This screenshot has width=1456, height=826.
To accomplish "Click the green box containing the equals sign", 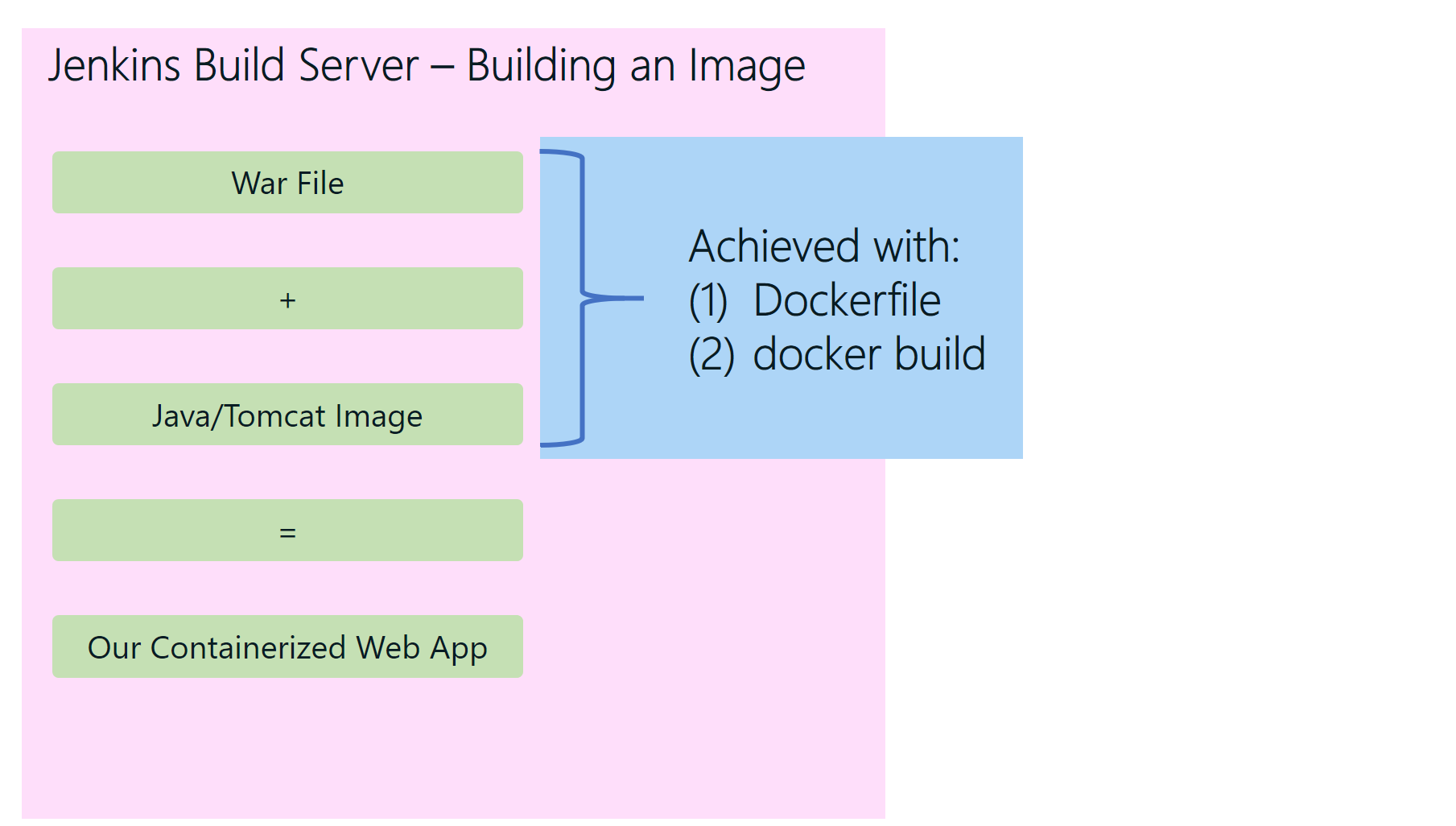I will pos(287,531).
